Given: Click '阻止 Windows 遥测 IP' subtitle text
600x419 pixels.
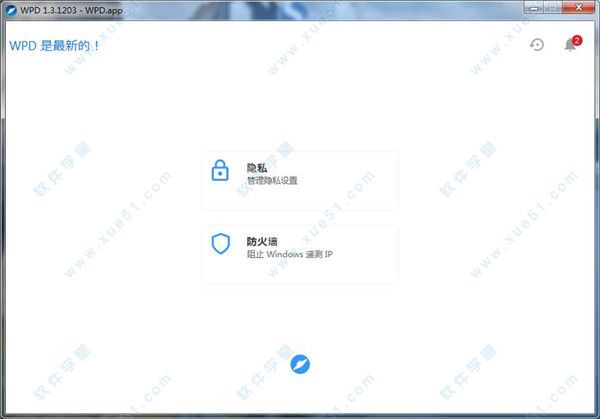Looking at the screenshot, I should (290, 254).
